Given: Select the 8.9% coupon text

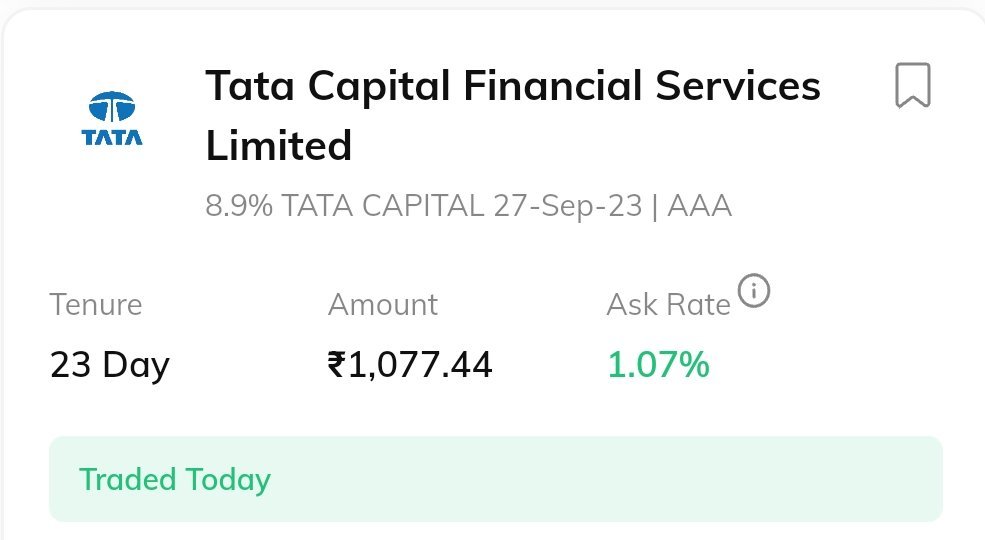Looking at the screenshot, I should click(239, 206).
